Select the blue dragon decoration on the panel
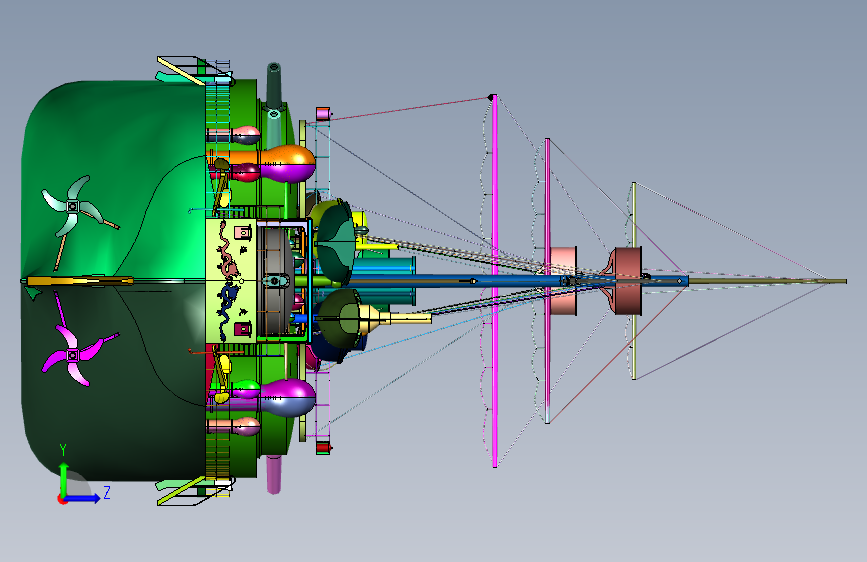 [226, 311]
